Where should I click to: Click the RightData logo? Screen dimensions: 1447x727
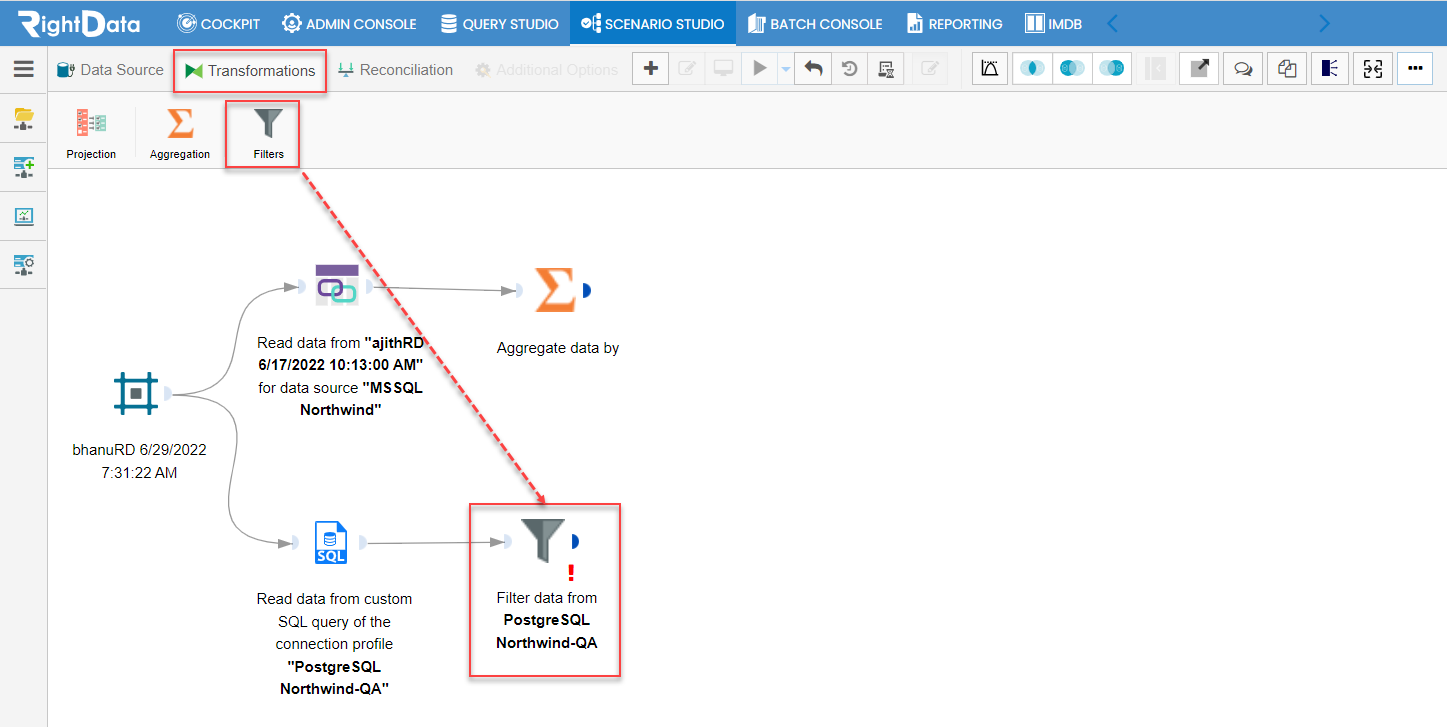click(79, 24)
